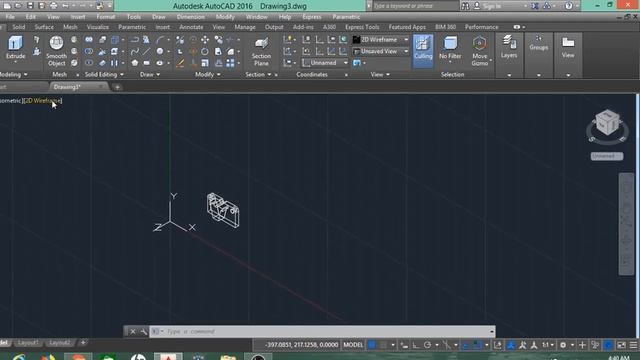Click the Move tool in Modify panel
This screenshot has height=360, width=640.
[205, 40]
